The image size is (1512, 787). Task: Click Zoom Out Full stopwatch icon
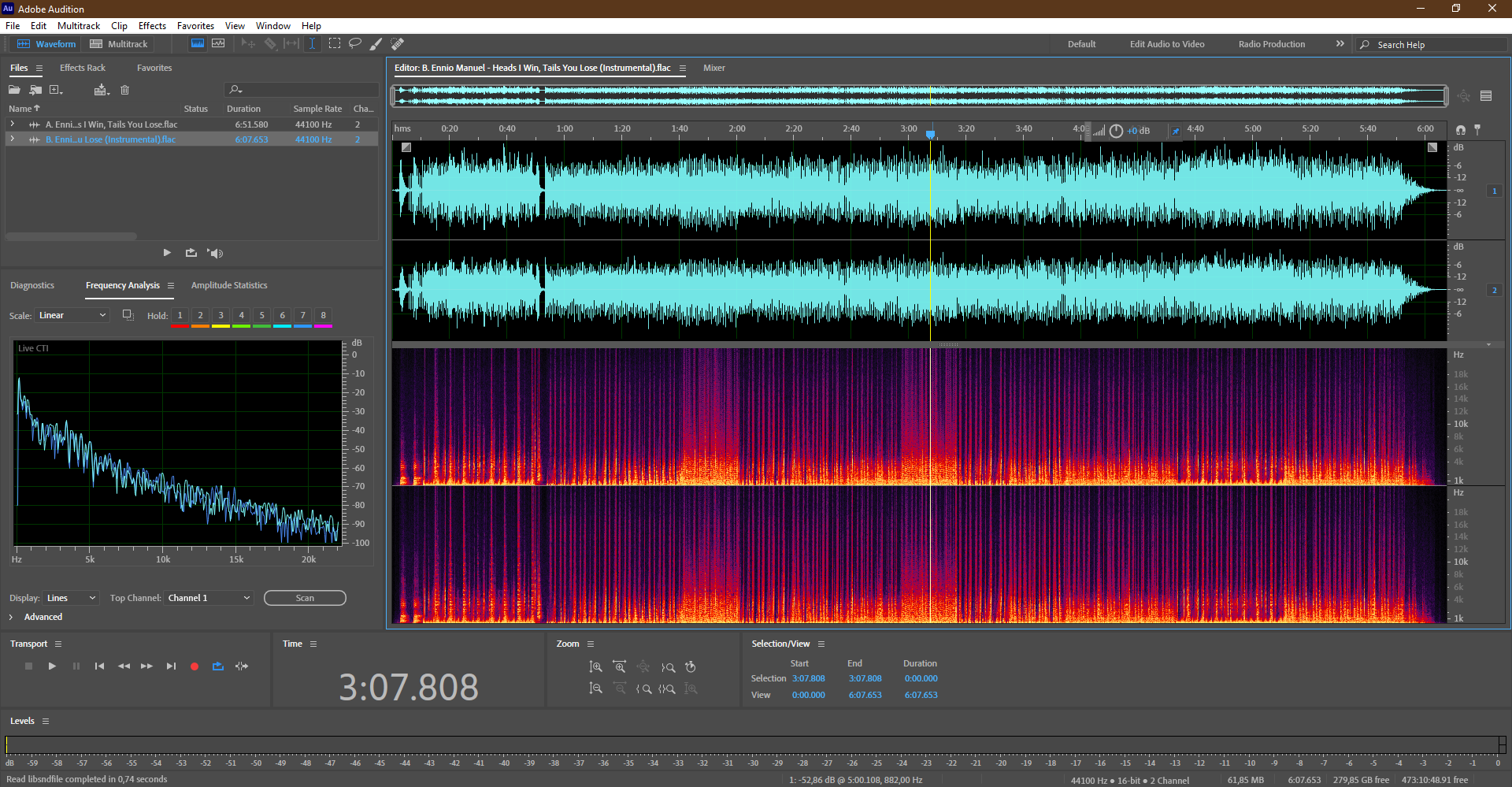[x=691, y=667]
